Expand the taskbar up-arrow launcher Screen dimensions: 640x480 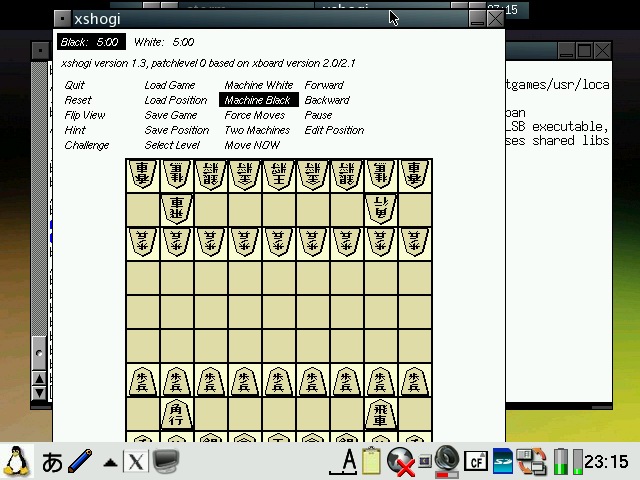click(109, 462)
